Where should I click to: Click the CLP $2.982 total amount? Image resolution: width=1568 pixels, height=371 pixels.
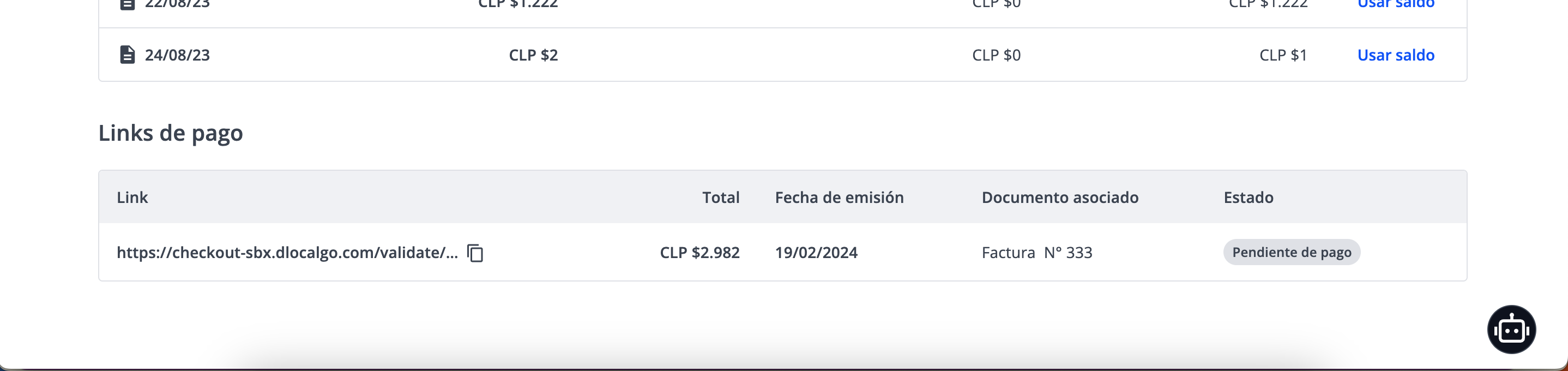(699, 253)
